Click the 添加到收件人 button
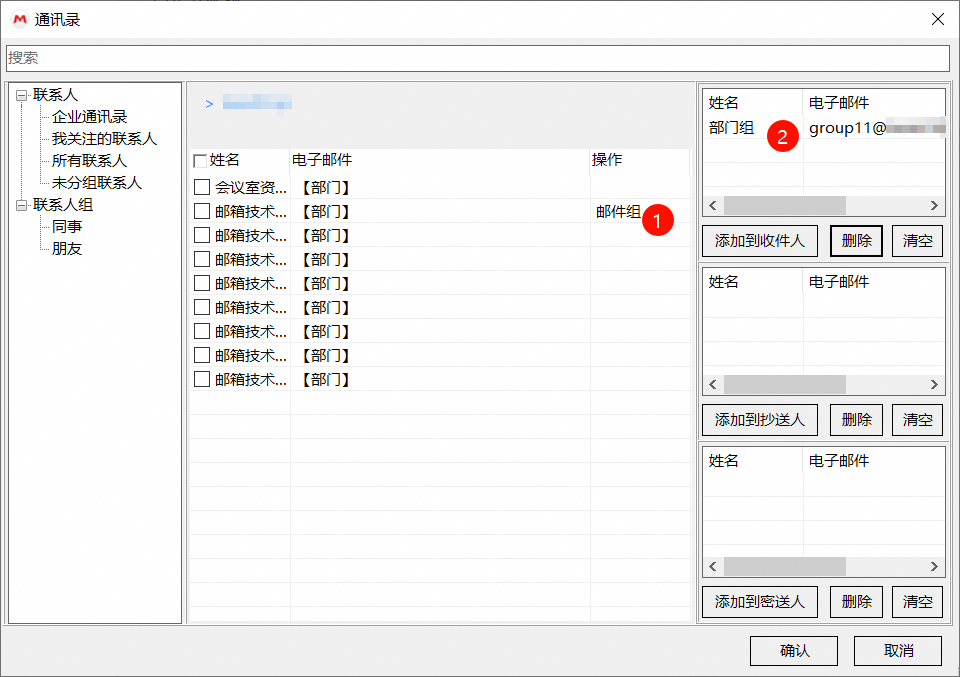This screenshot has height=677, width=960. point(760,240)
